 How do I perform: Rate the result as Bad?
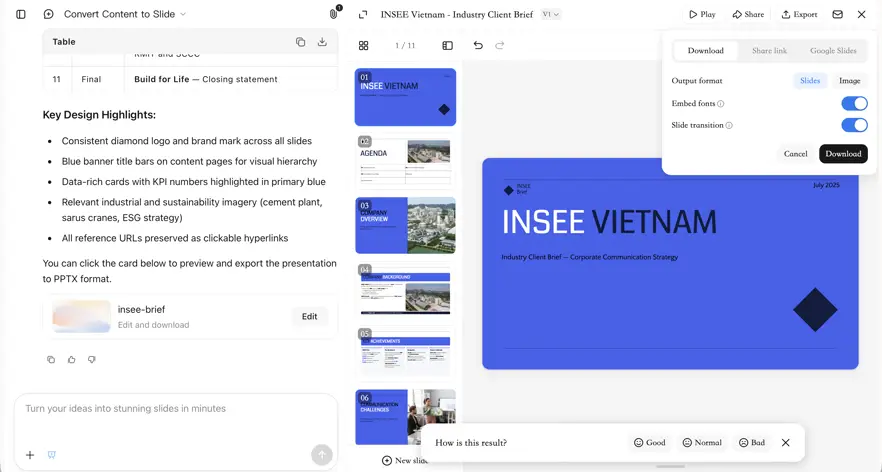(x=752, y=443)
